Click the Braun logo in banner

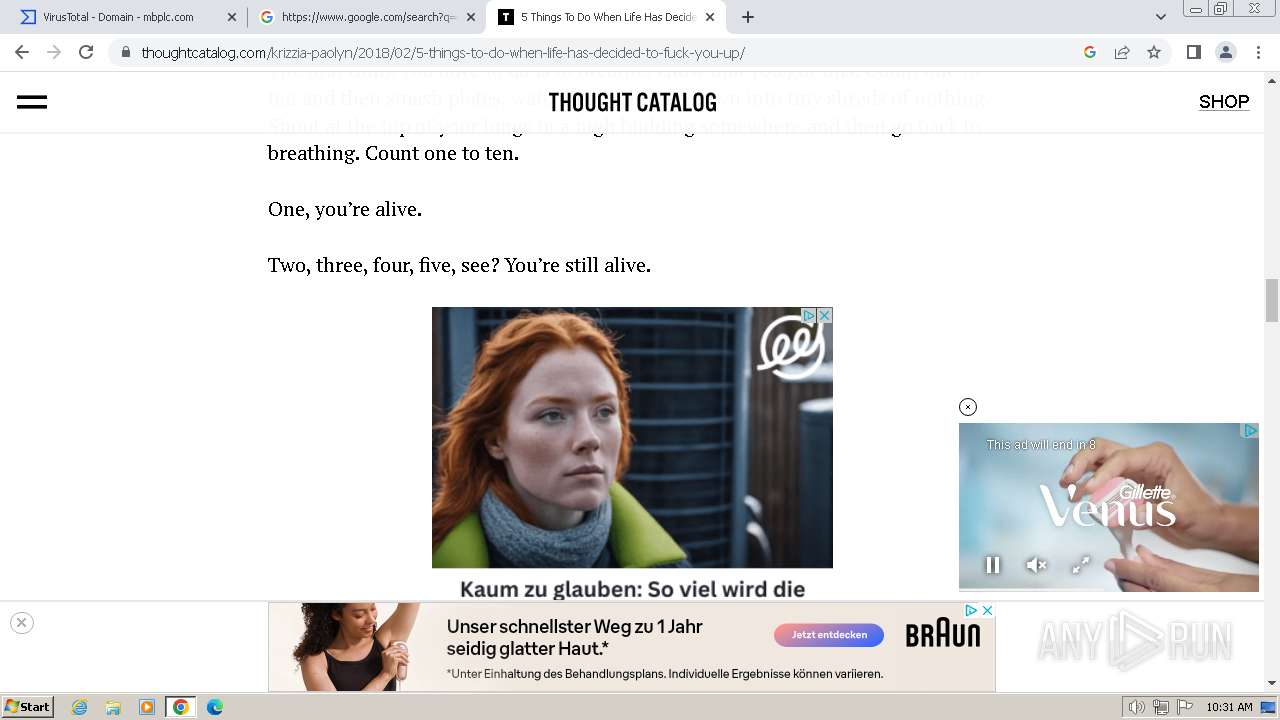pos(943,635)
